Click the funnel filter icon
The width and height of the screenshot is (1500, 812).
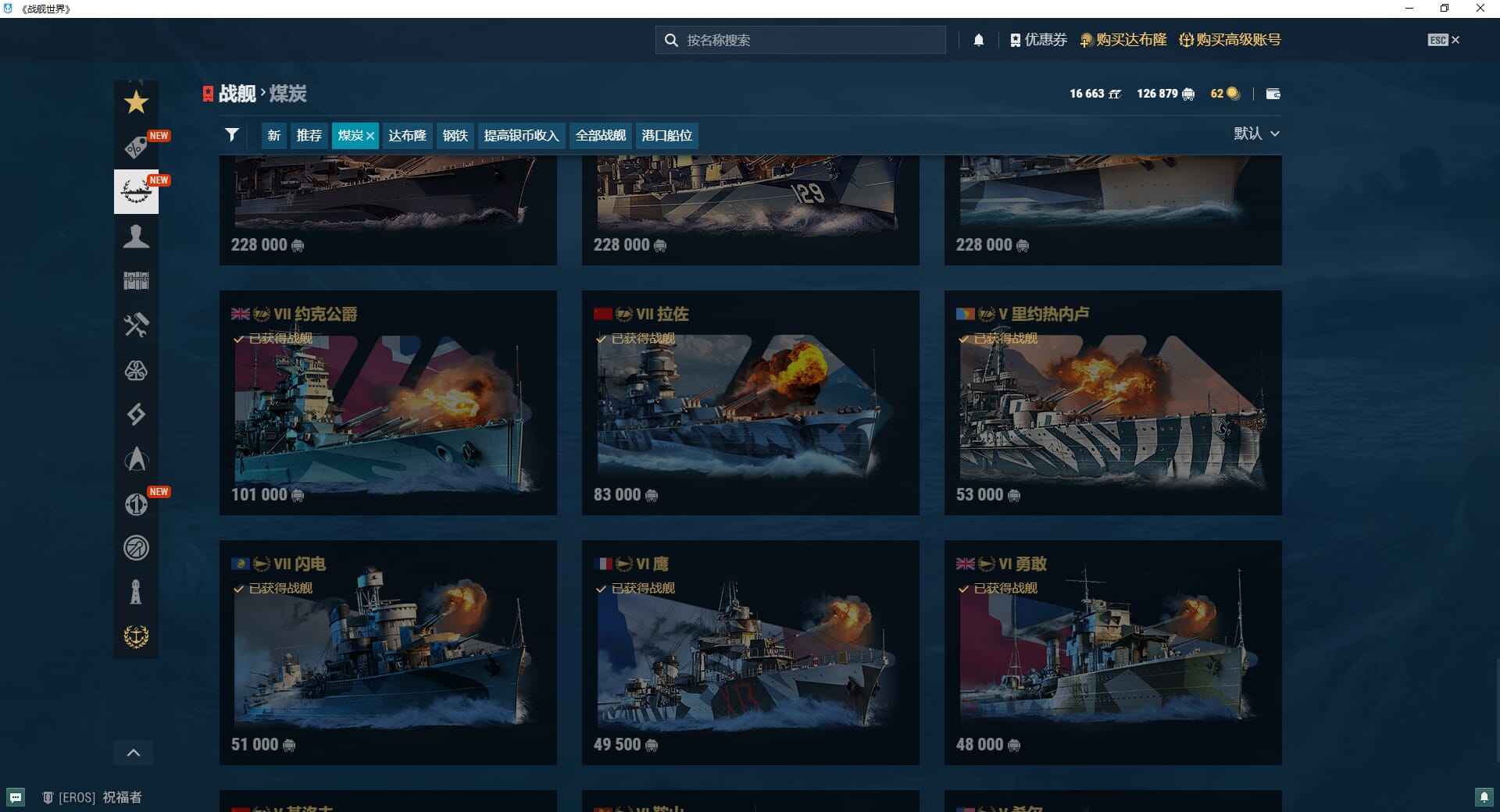pos(231,135)
